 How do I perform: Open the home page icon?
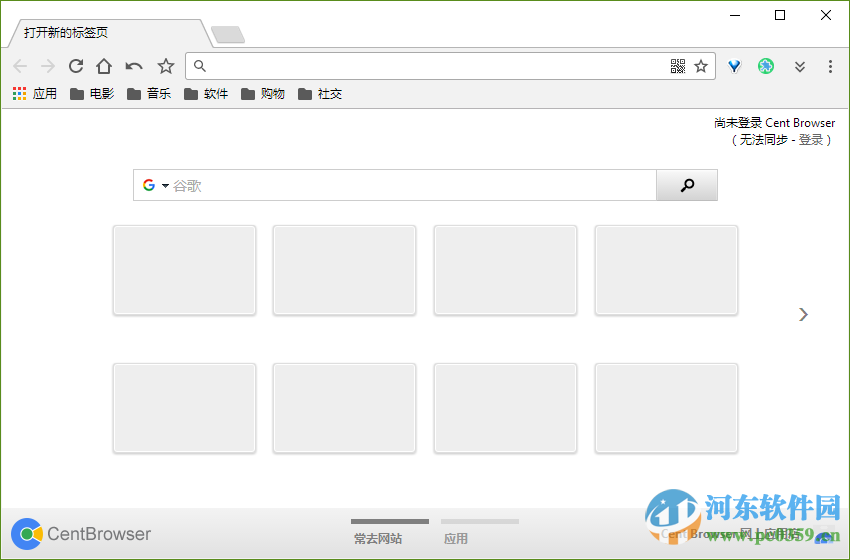click(x=104, y=66)
